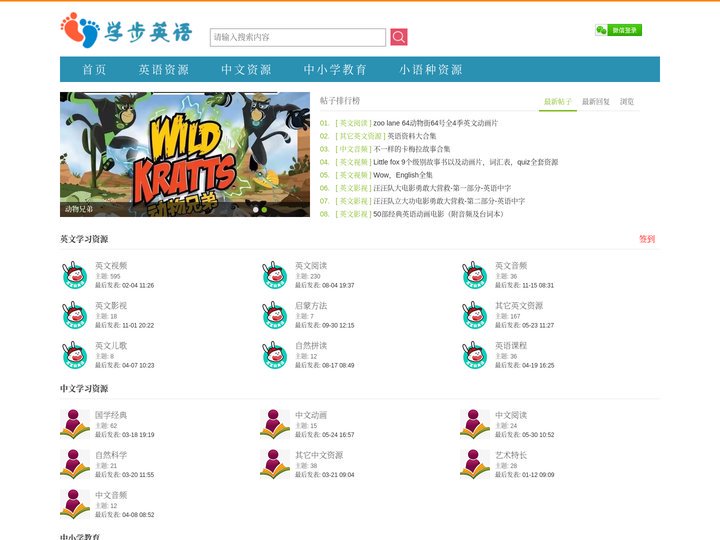
Task: Open the 汪汪队 第二部分 post link
Action: (x=449, y=201)
